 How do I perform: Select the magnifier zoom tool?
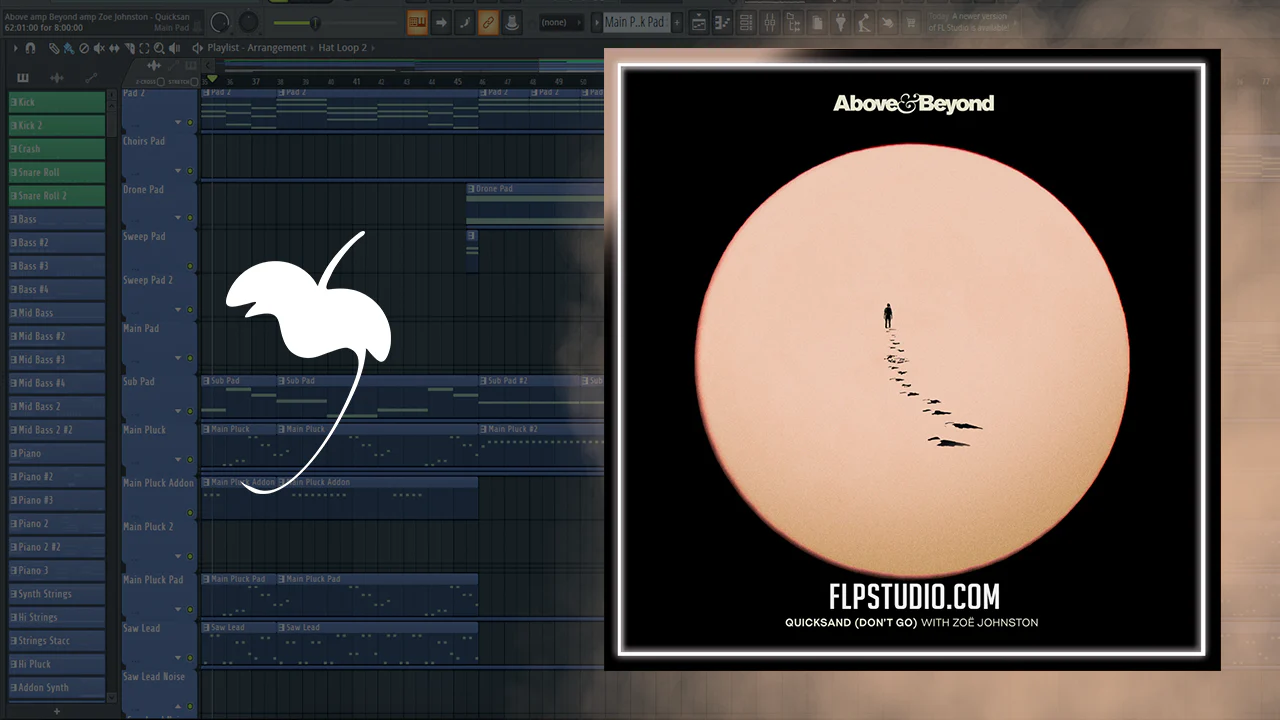(x=159, y=48)
